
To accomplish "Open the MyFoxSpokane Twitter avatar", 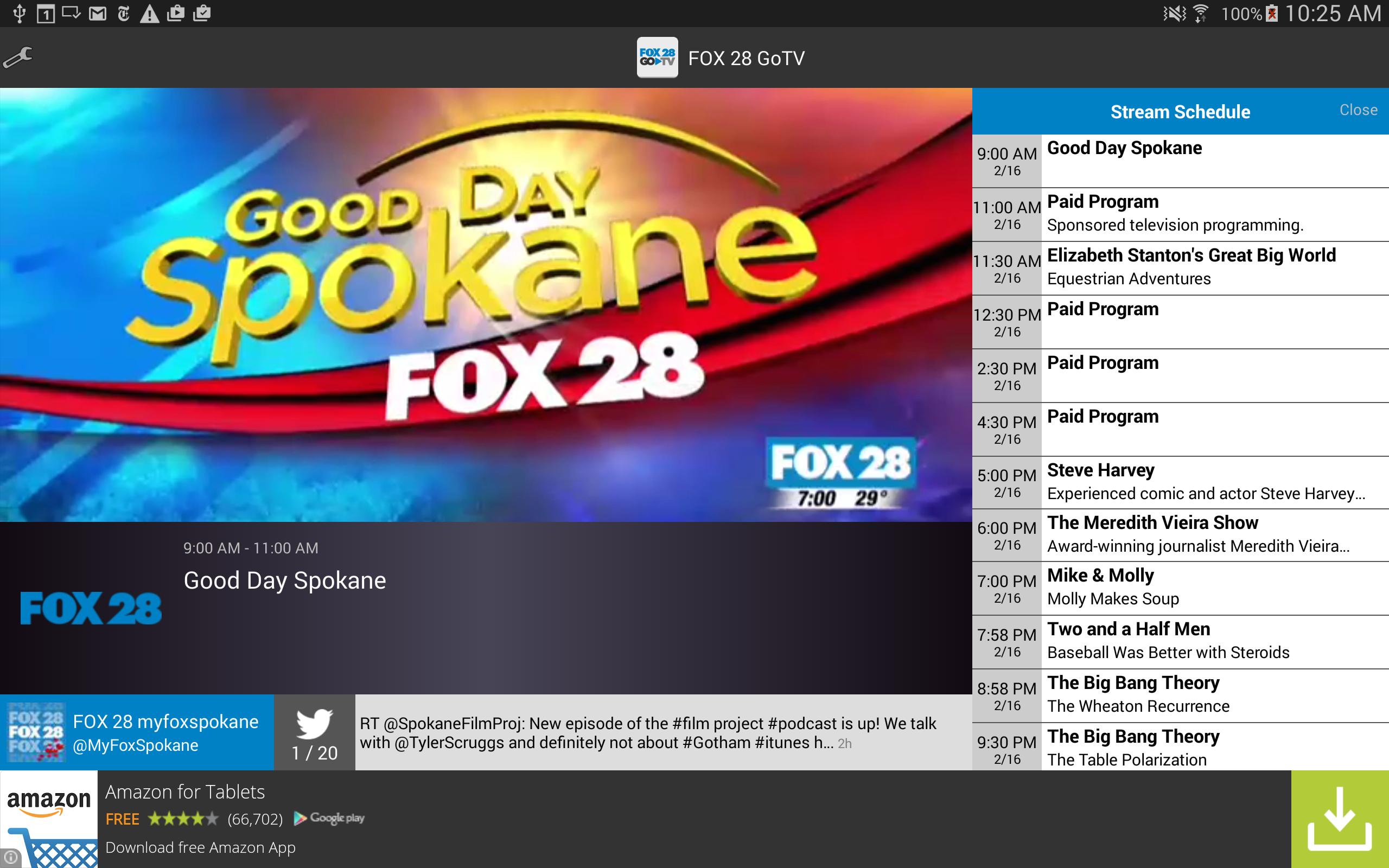I will click(36, 732).
